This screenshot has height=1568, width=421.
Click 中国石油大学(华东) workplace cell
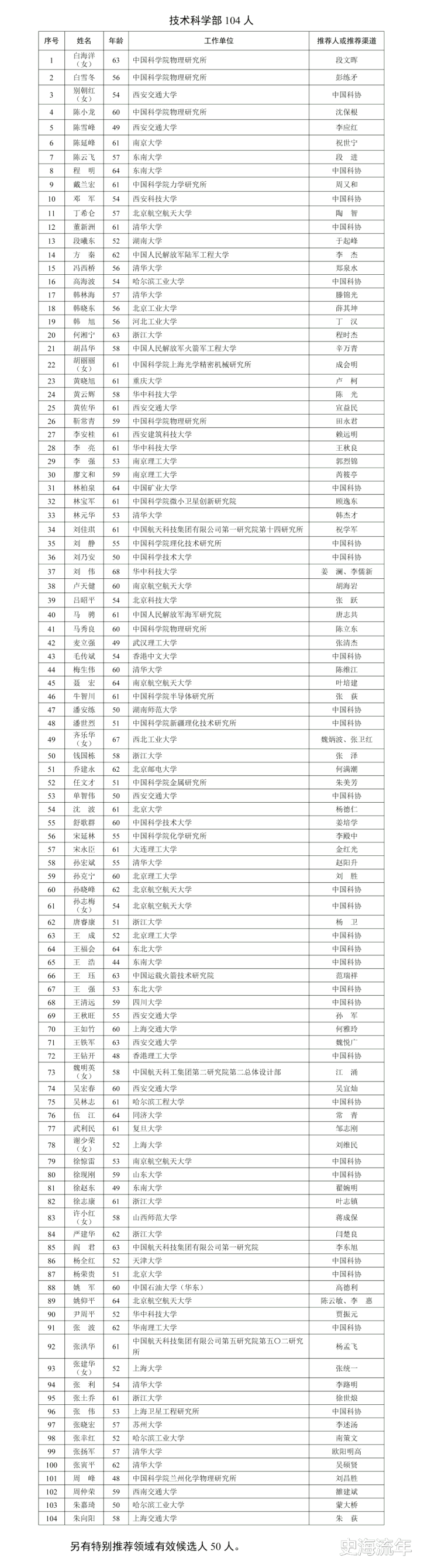click(x=168, y=1287)
